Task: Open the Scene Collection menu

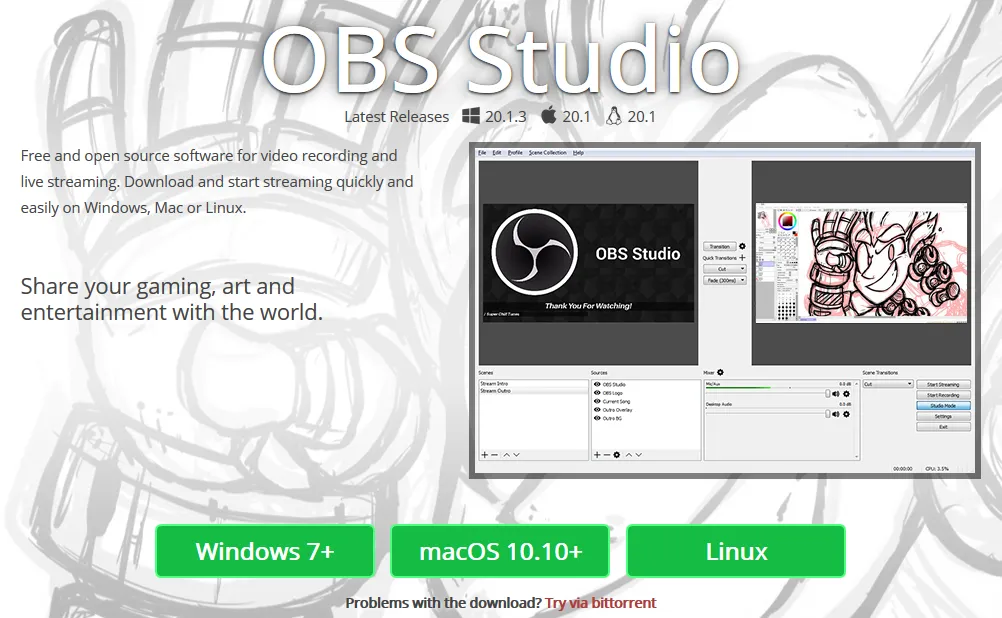Action: [548, 153]
